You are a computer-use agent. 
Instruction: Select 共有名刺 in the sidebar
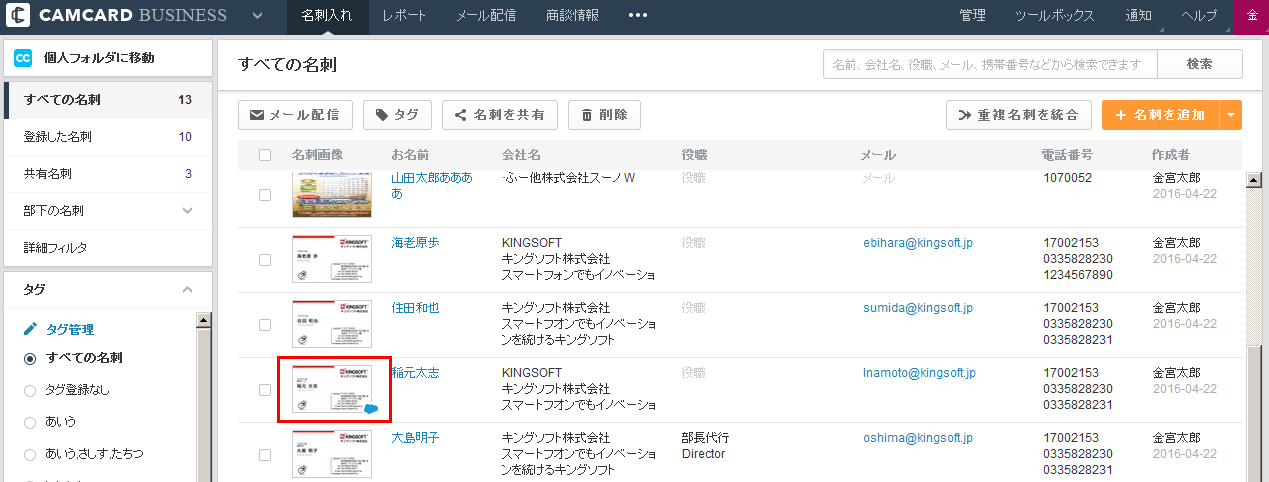click(x=108, y=174)
